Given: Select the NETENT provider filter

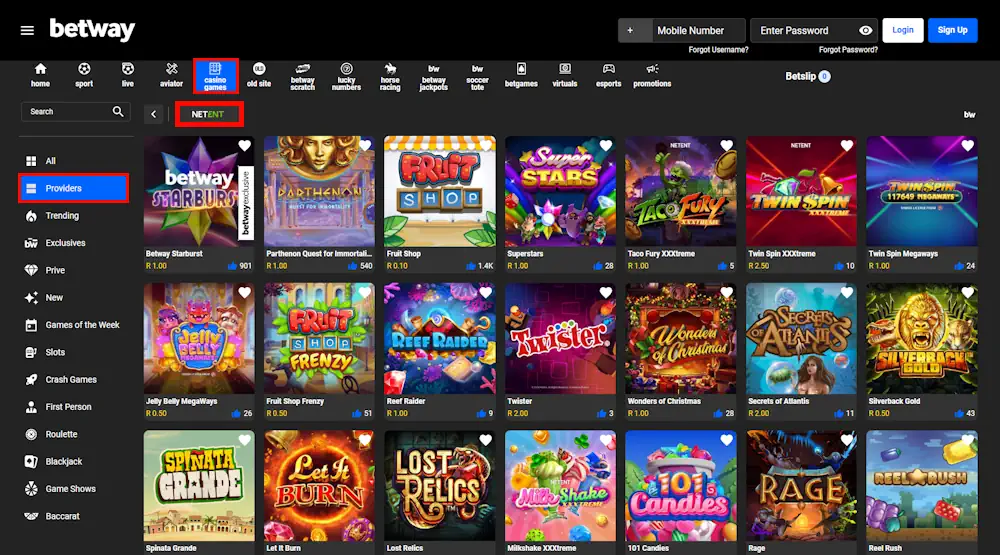Looking at the screenshot, I should point(209,114).
